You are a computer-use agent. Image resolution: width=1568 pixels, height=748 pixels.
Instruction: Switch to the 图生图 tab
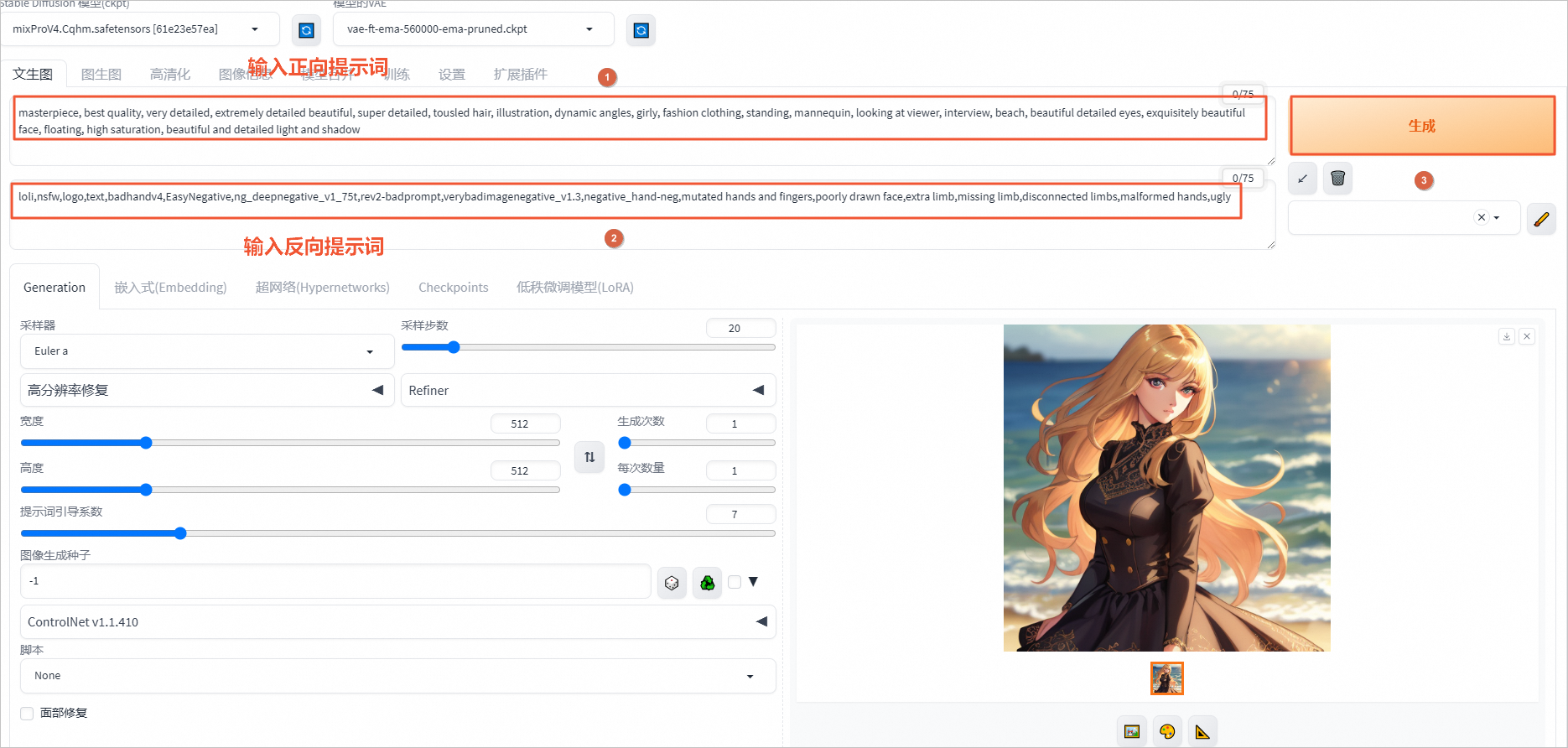[x=101, y=74]
